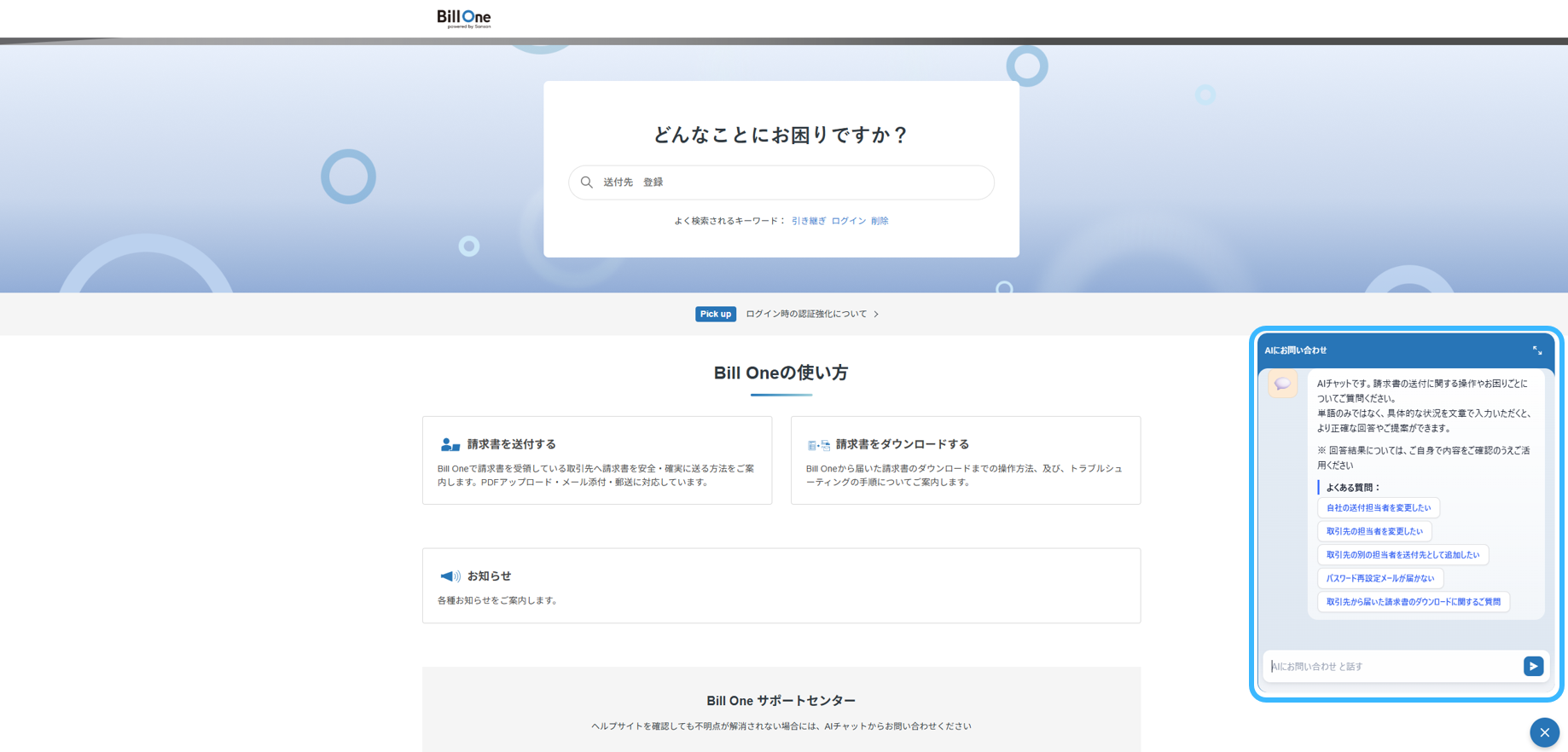Viewport: 1568px width, 752px height.
Task: Choose 取引先から届いた請求書のダウンロードに関するご質問
Action: click(x=1414, y=602)
